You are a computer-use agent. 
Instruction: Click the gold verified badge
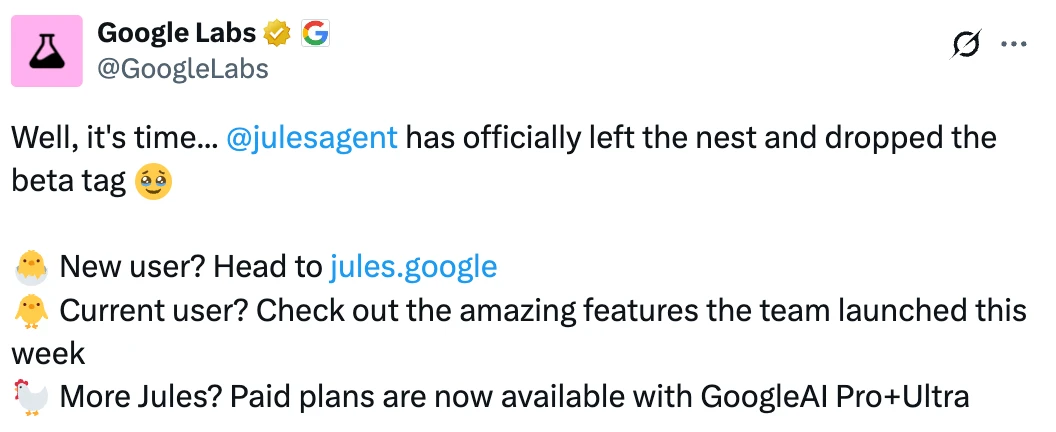point(277,35)
